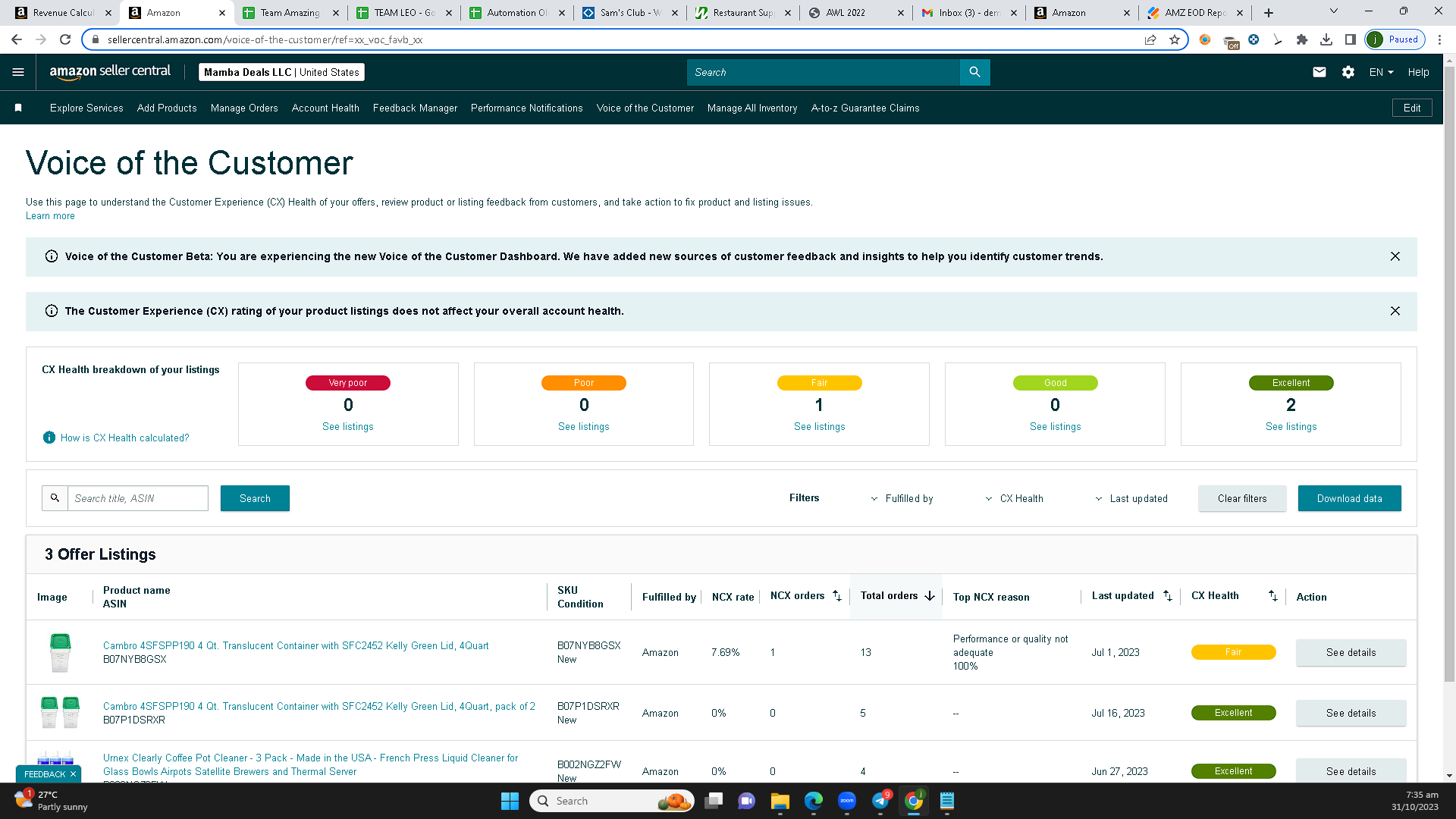Image resolution: width=1456 pixels, height=819 pixels.
Task: Open the EN language dropdown
Action: pyautogui.click(x=1381, y=72)
